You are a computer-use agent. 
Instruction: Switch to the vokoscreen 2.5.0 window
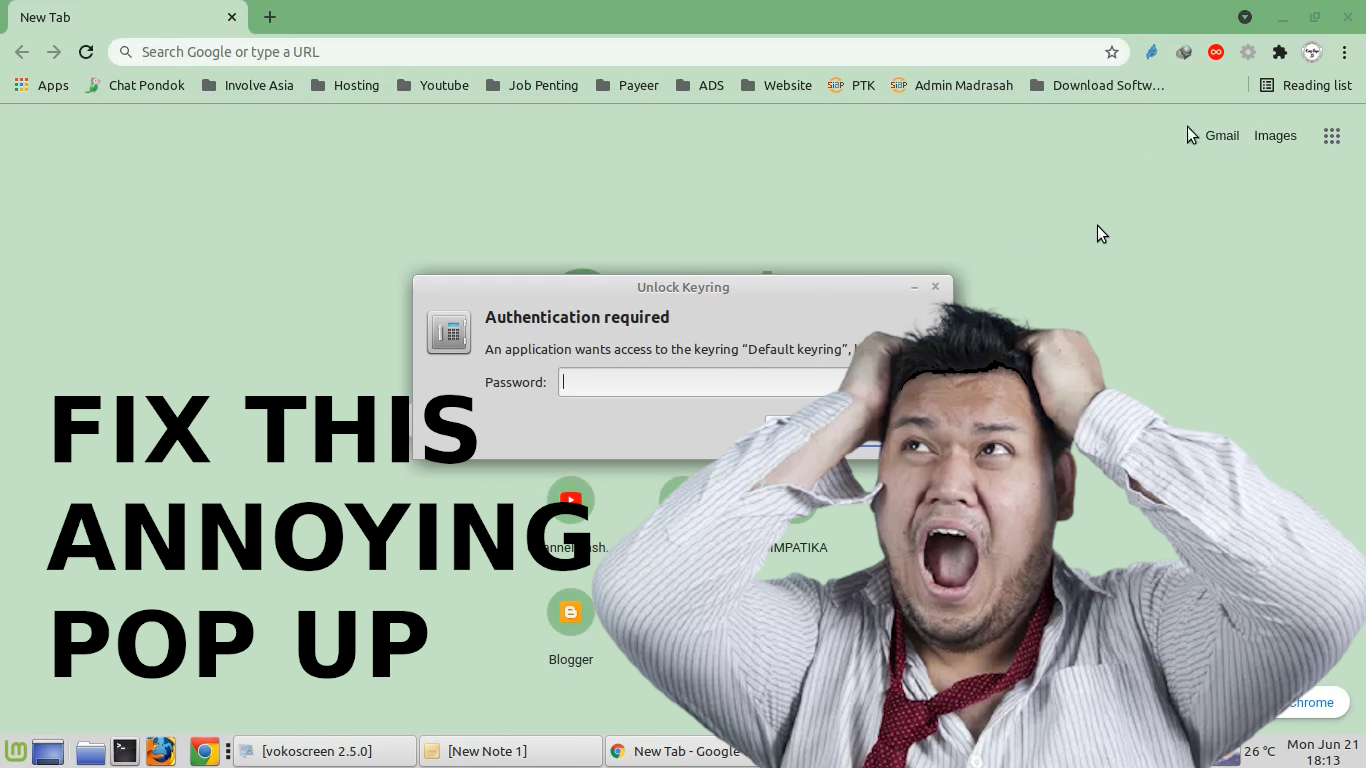(x=325, y=751)
